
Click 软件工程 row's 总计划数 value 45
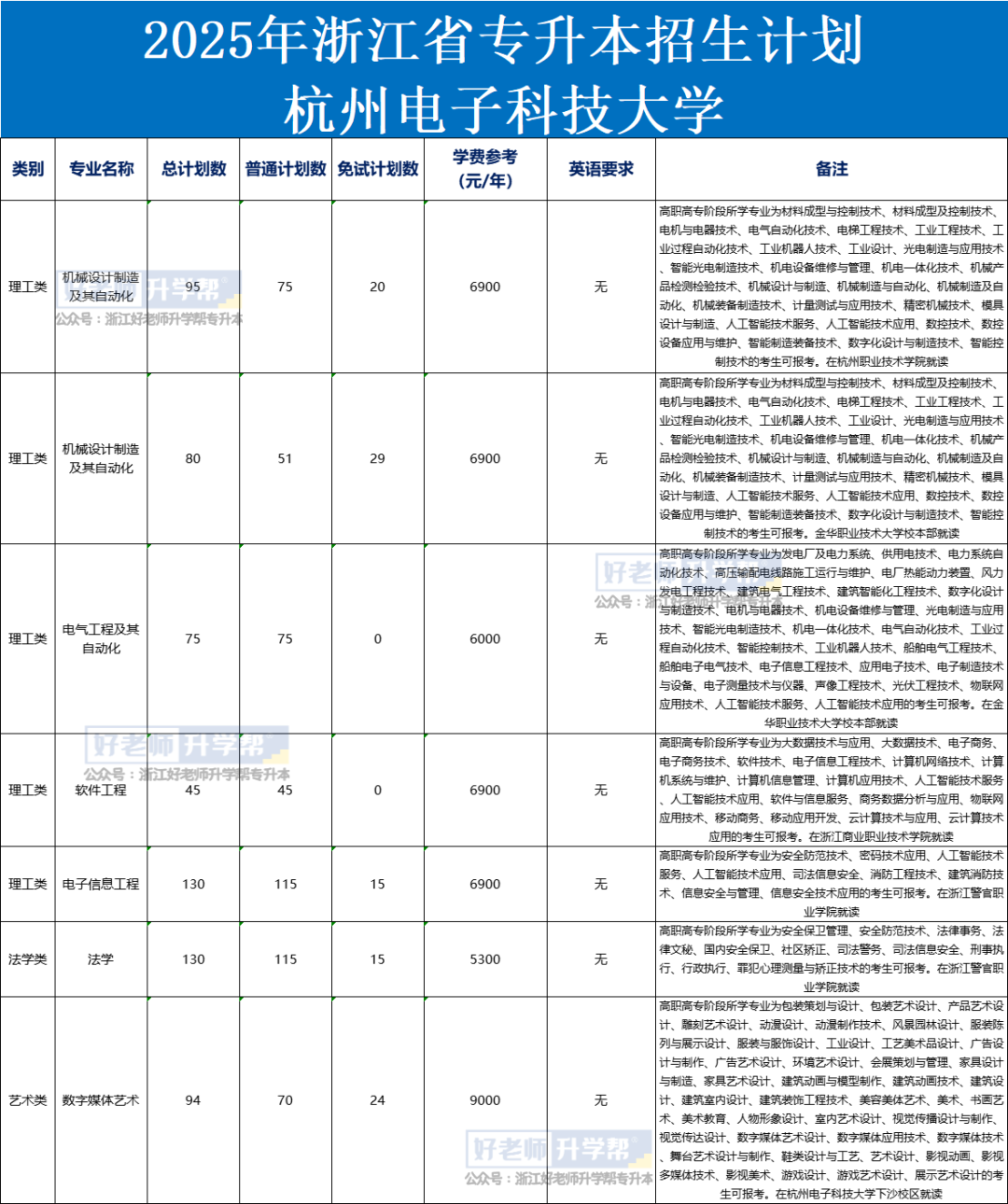[193, 790]
